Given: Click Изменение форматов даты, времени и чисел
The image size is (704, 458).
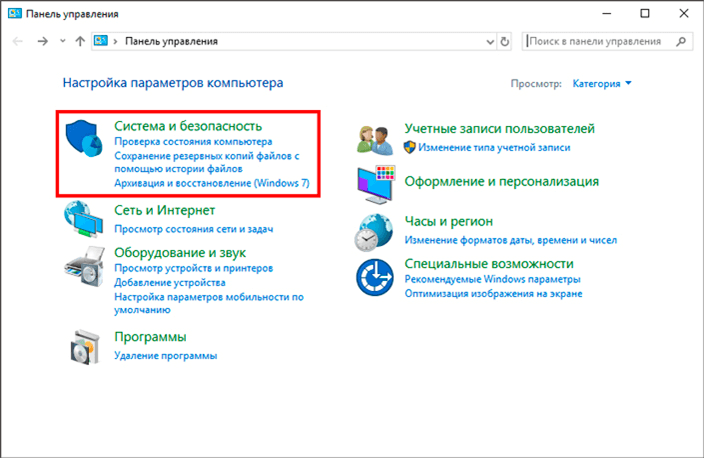Looking at the screenshot, I should point(511,240).
